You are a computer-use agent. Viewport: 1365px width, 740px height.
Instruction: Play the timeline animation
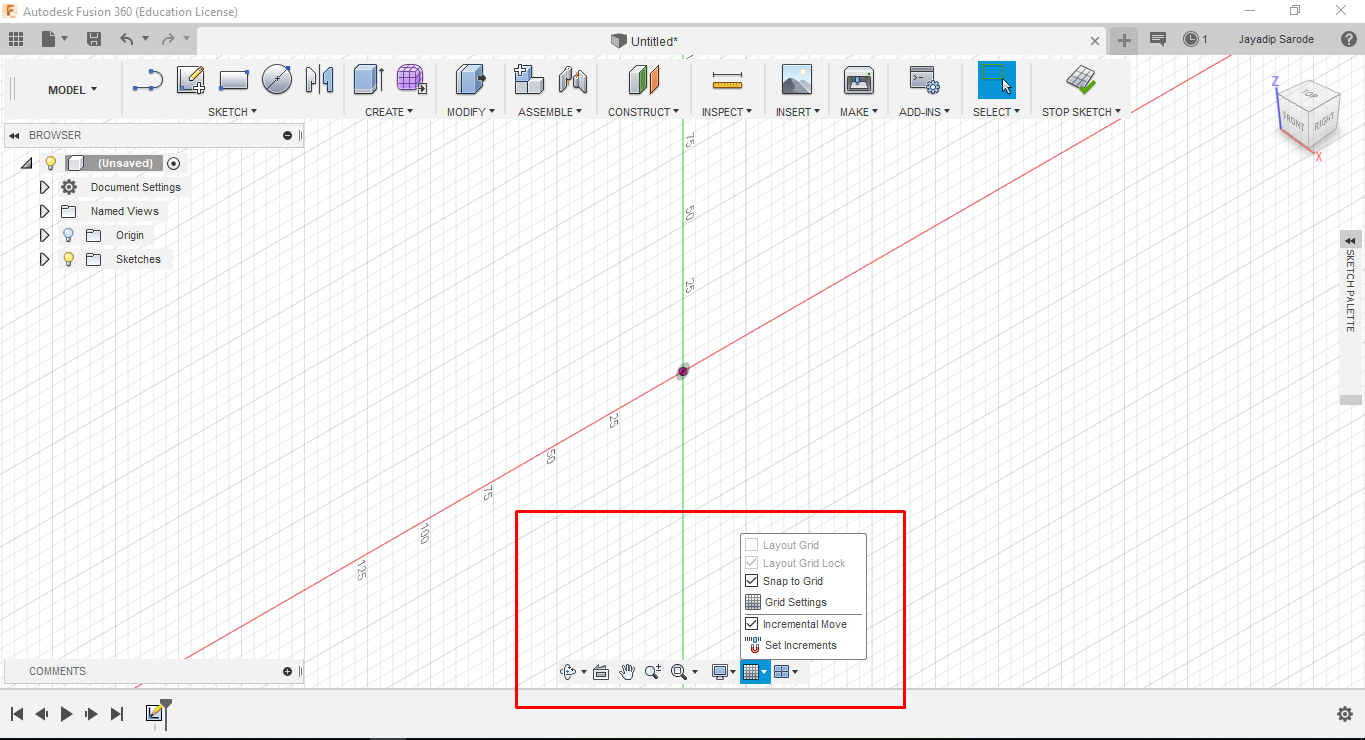(x=66, y=714)
